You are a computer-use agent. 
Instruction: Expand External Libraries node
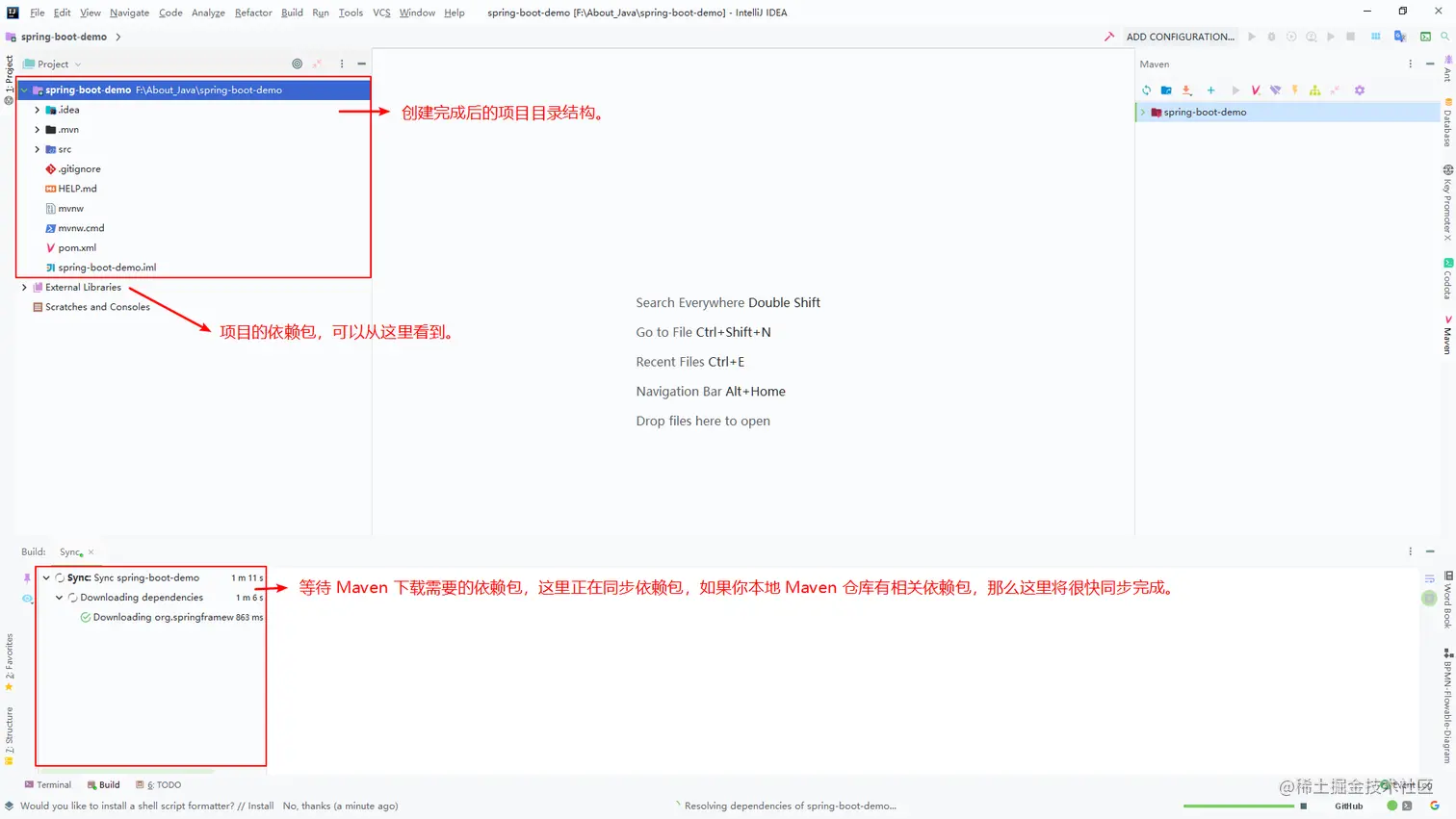pyautogui.click(x=24, y=287)
